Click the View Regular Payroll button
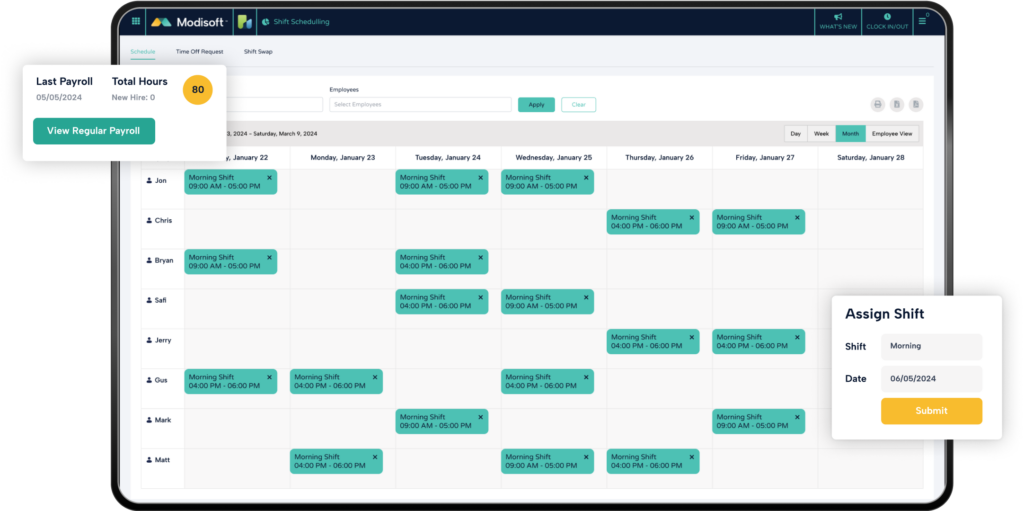 coord(94,131)
